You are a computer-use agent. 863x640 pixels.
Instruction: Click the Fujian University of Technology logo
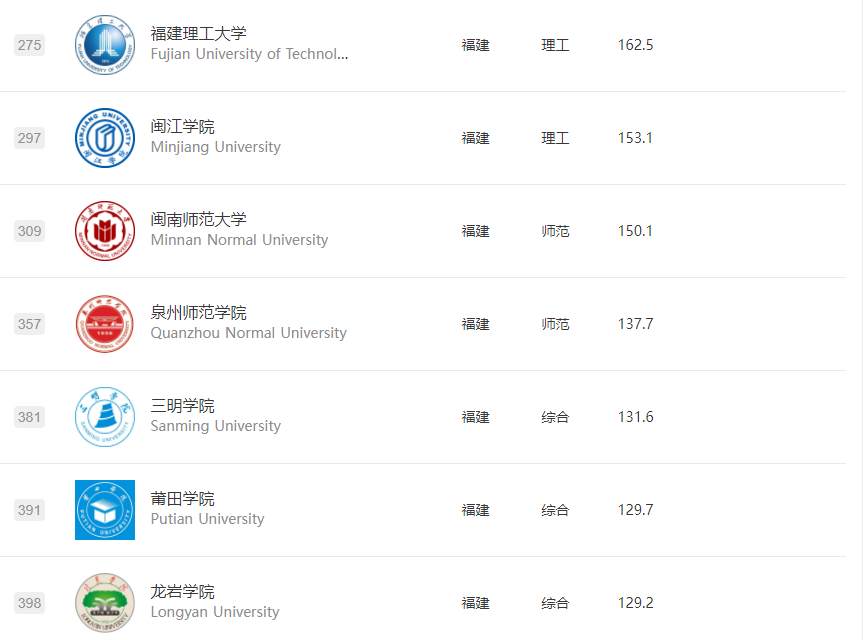point(105,45)
